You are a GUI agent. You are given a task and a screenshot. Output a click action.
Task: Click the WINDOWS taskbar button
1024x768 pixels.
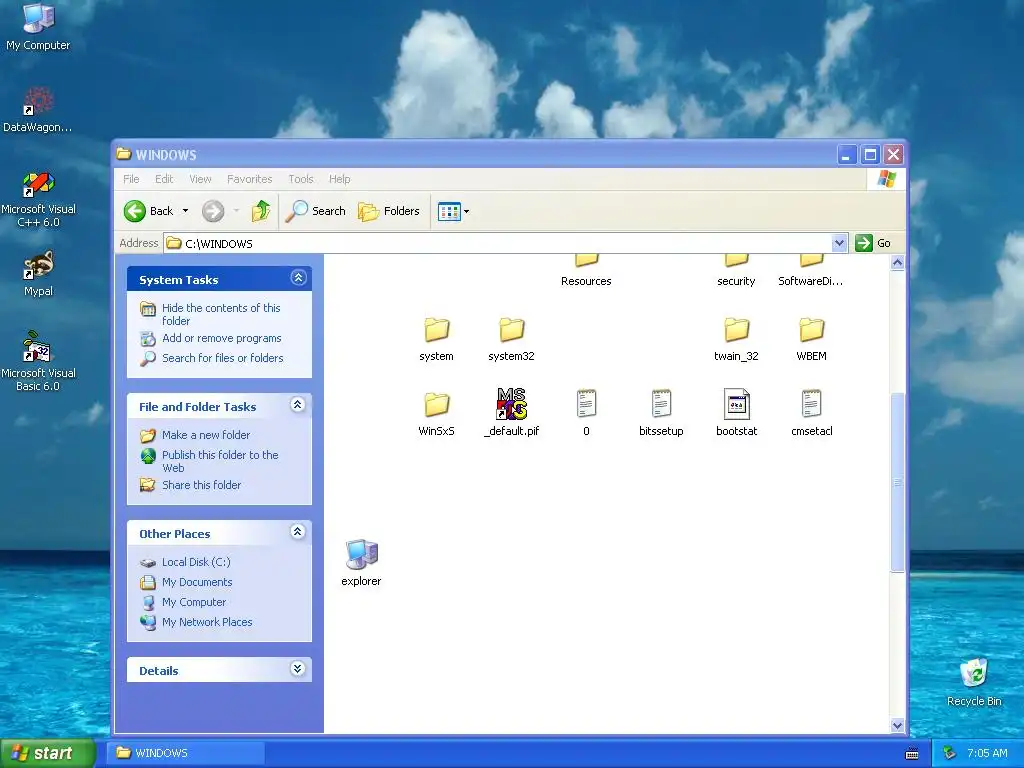click(x=186, y=753)
